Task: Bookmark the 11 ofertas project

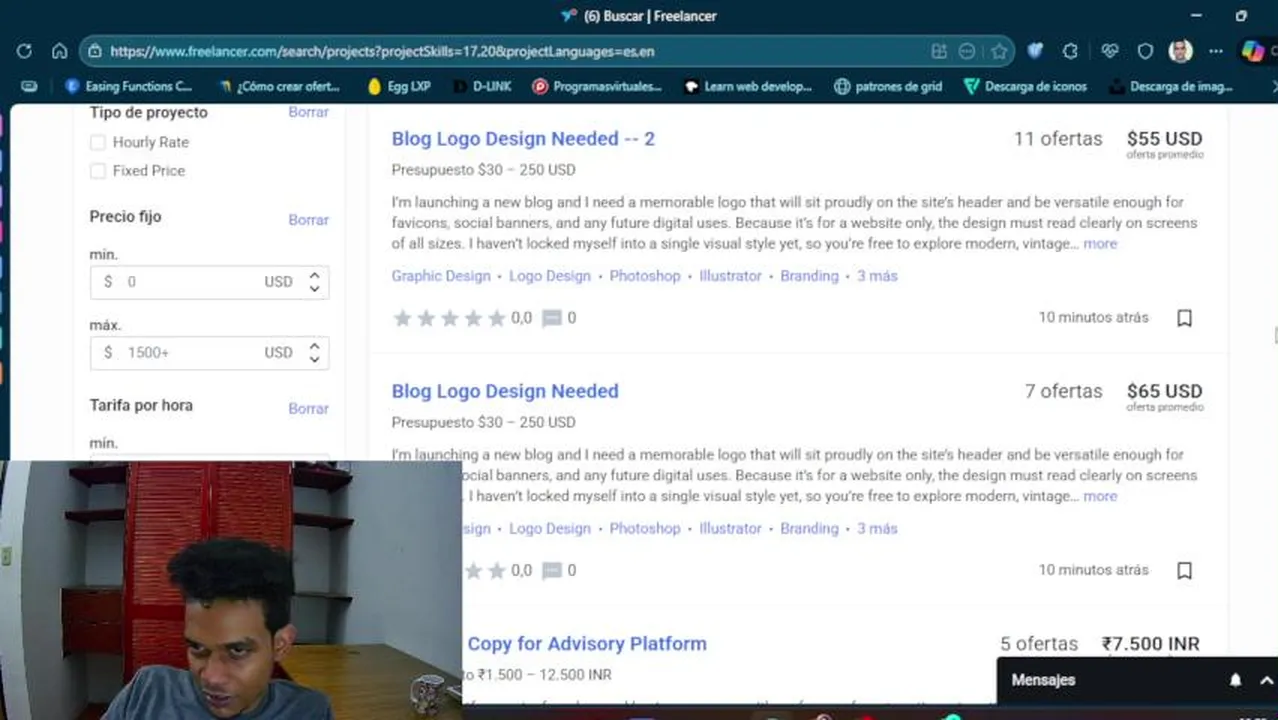Action: 1184,318
